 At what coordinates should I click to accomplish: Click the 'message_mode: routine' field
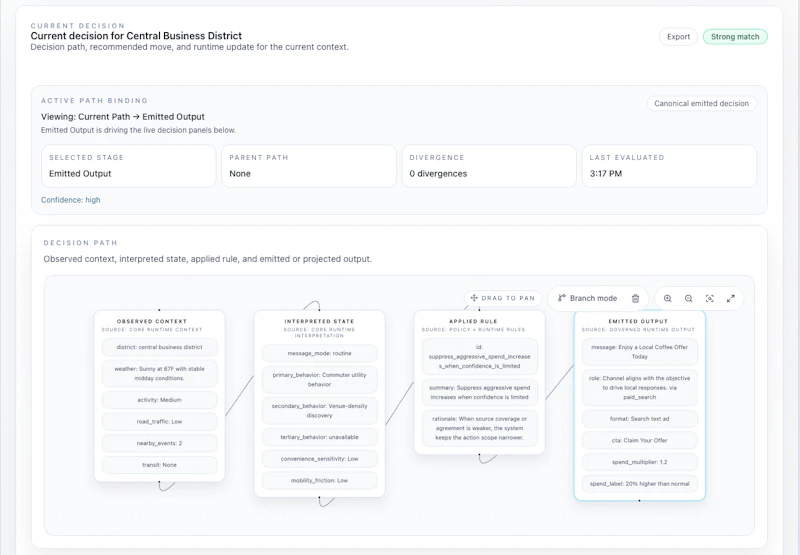coord(319,354)
